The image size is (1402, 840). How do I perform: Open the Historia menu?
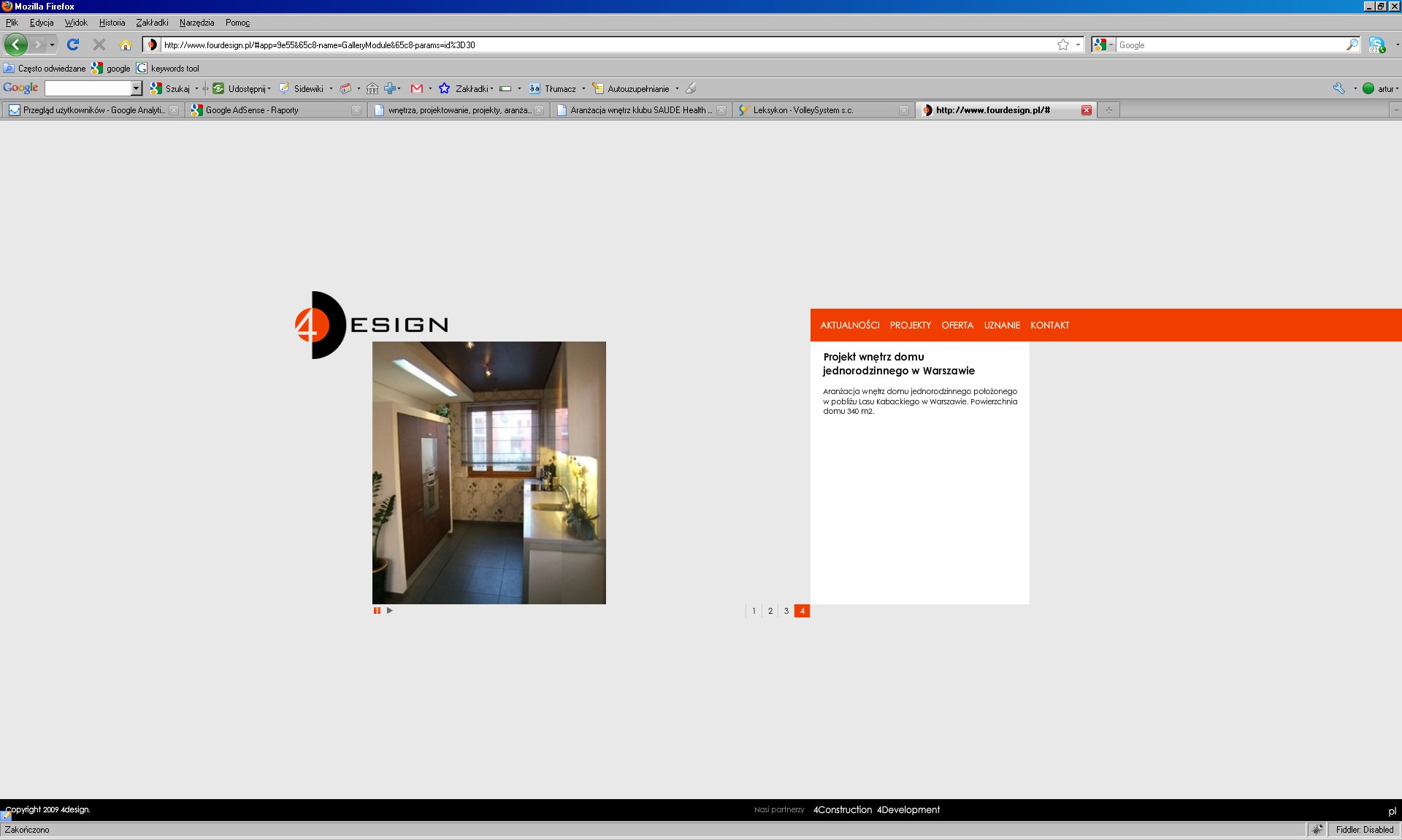click(x=112, y=23)
